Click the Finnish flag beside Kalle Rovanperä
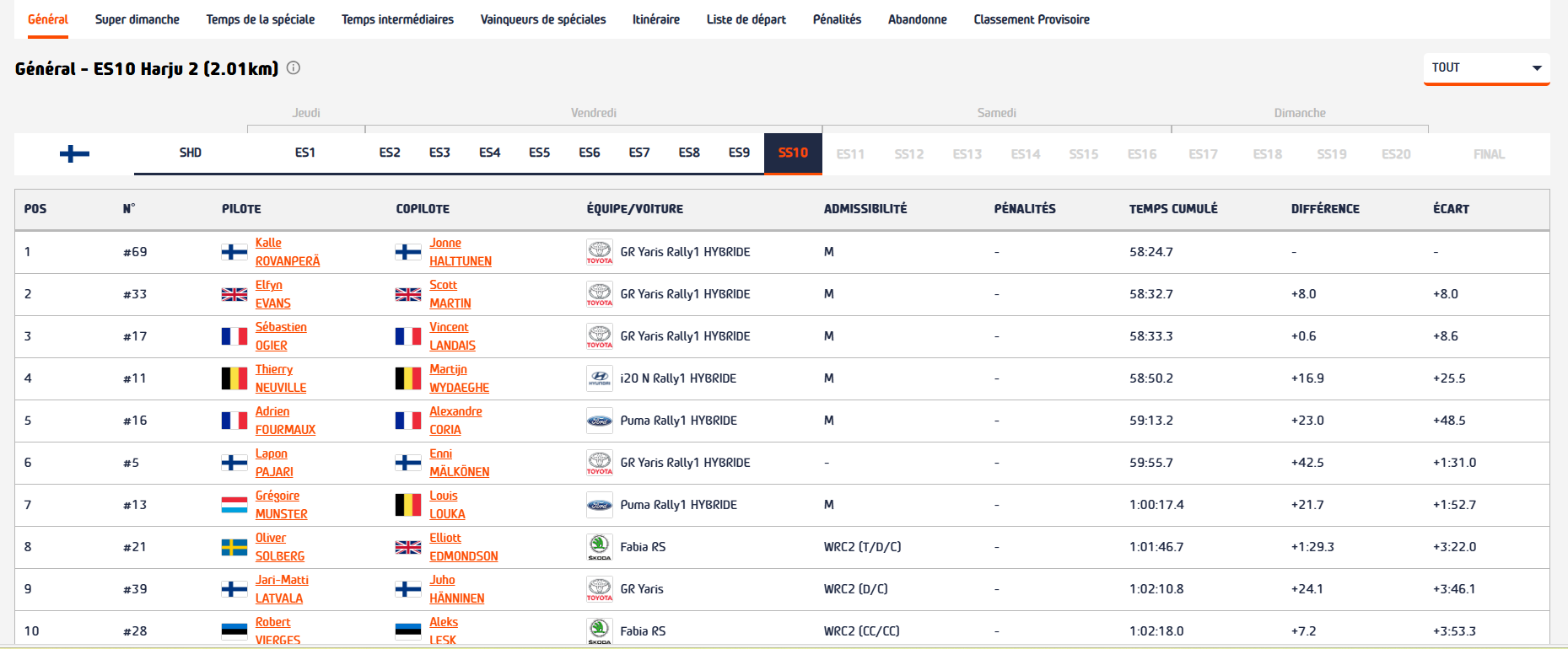1568x649 pixels. 234,252
